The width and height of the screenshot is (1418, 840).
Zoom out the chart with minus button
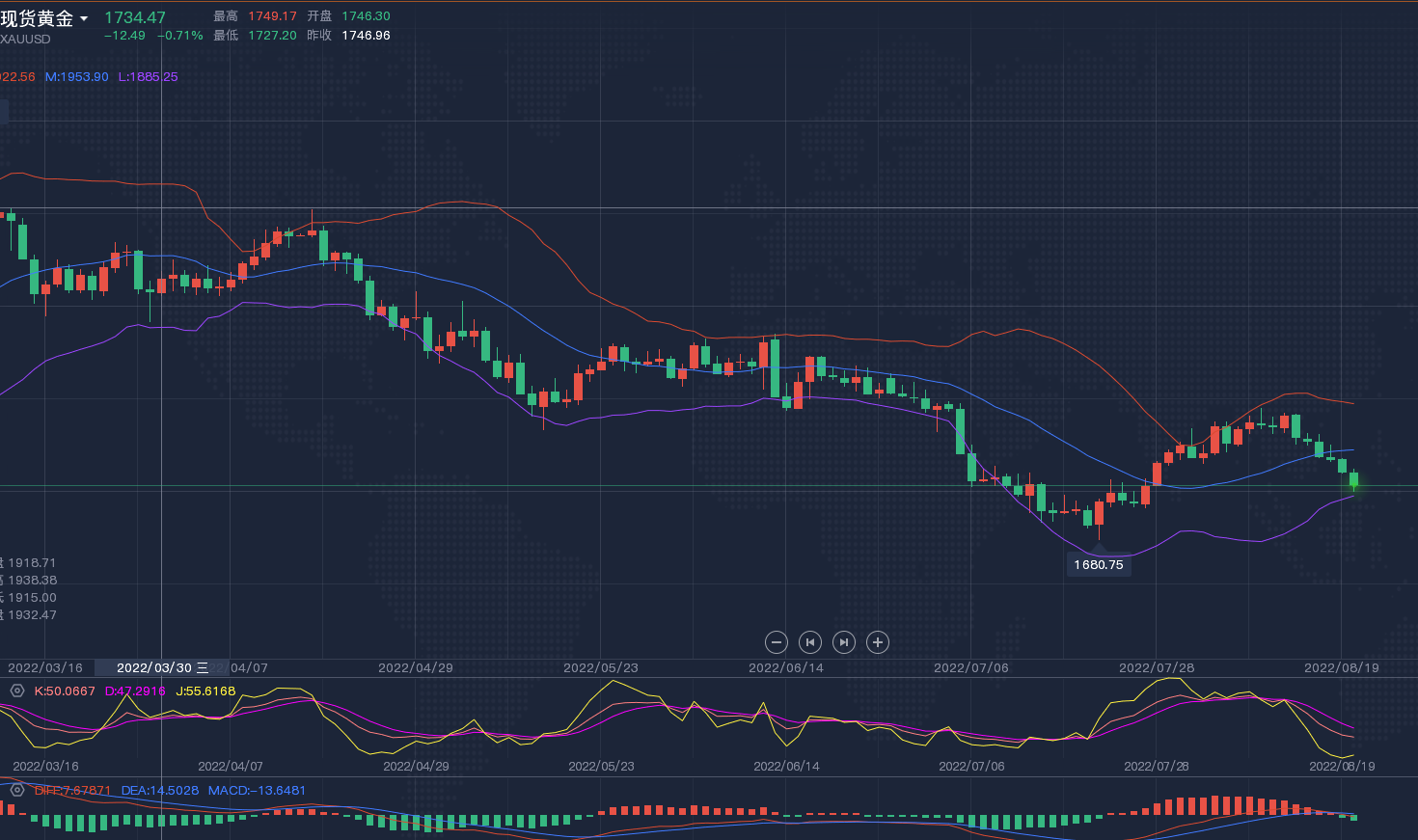click(777, 642)
